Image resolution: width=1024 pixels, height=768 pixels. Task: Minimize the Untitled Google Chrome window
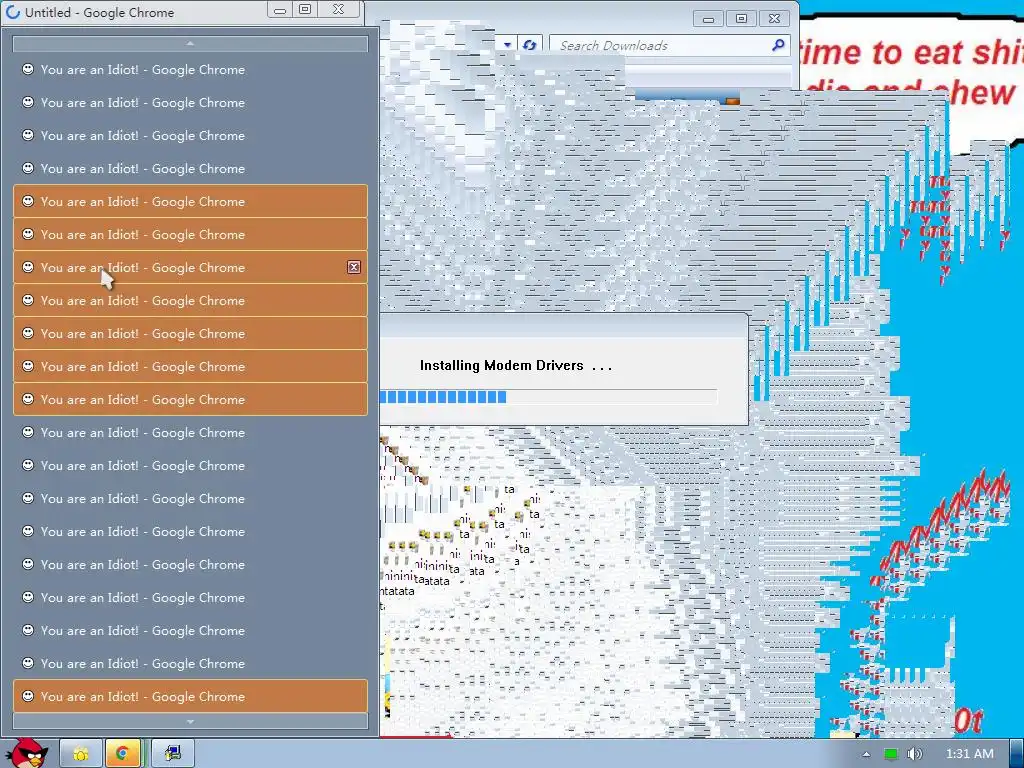(x=280, y=10)
